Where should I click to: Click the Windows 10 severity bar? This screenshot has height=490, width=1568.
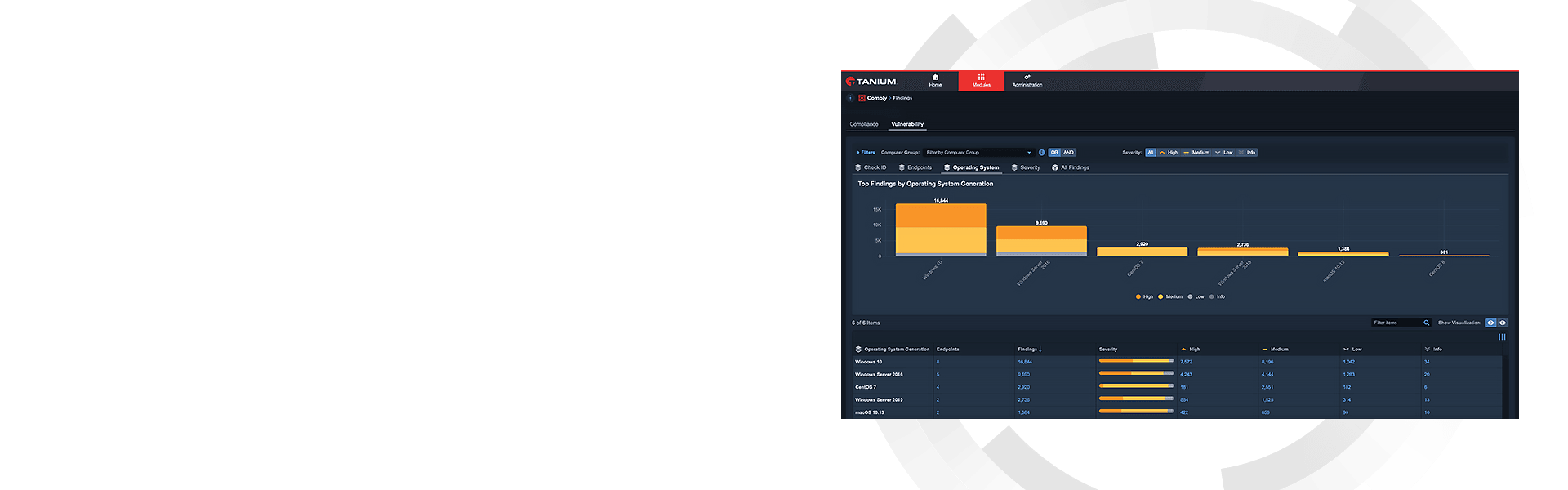coord(1136,360)
